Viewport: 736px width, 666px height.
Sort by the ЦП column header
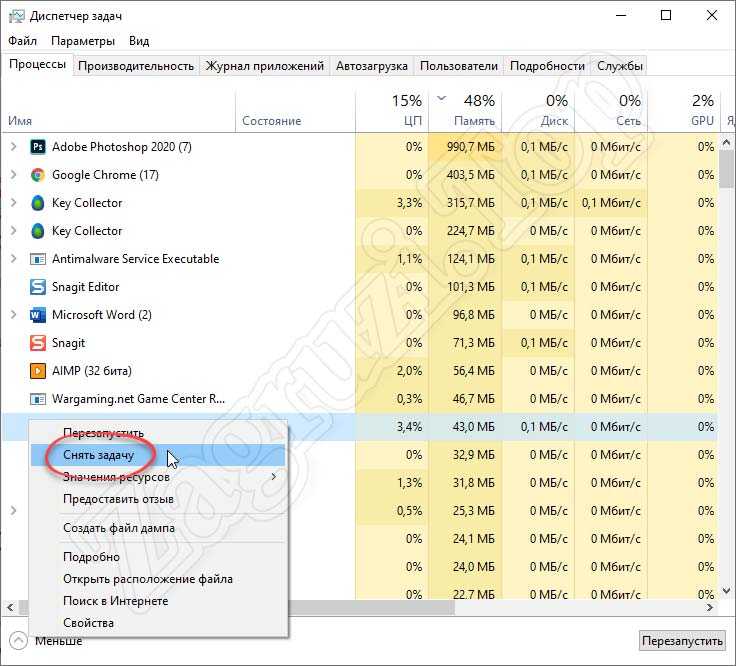(x=392, y=111)
